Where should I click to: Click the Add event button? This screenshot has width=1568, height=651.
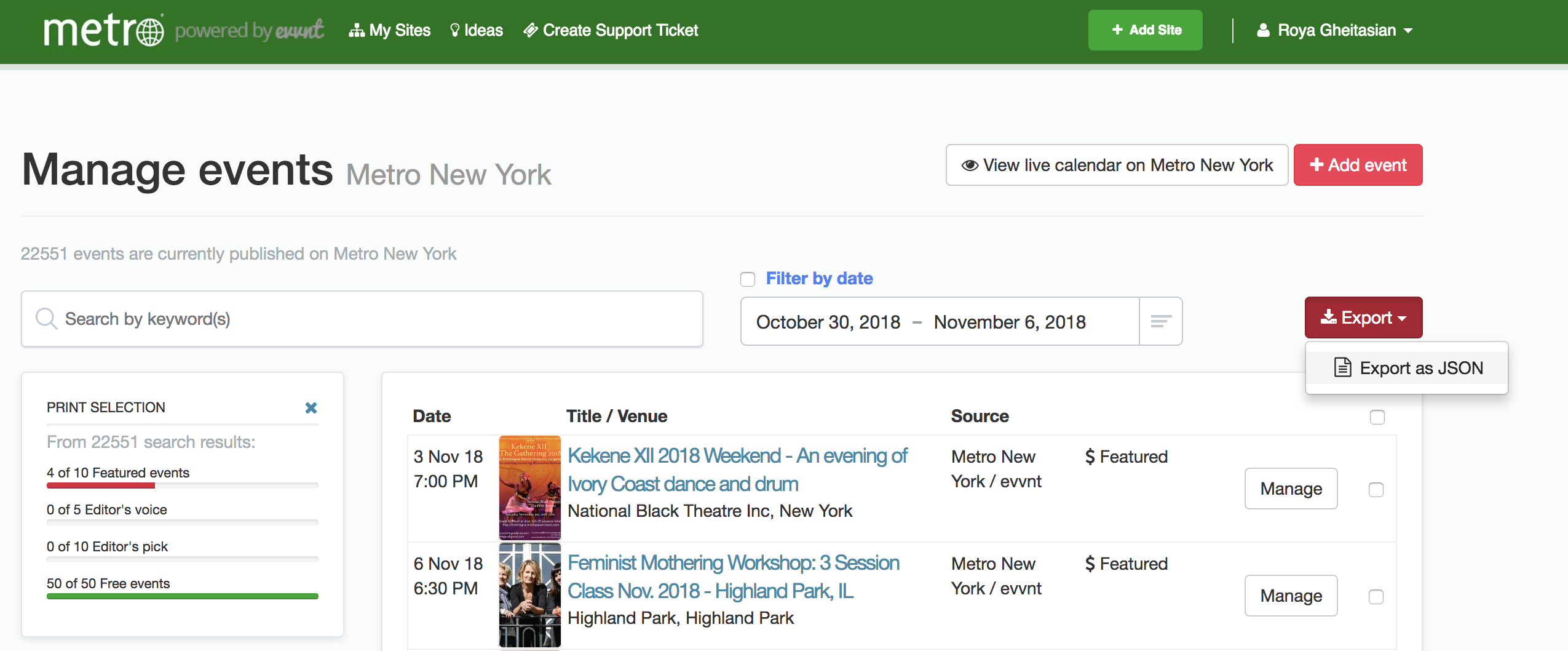[x=1358, y=165]
